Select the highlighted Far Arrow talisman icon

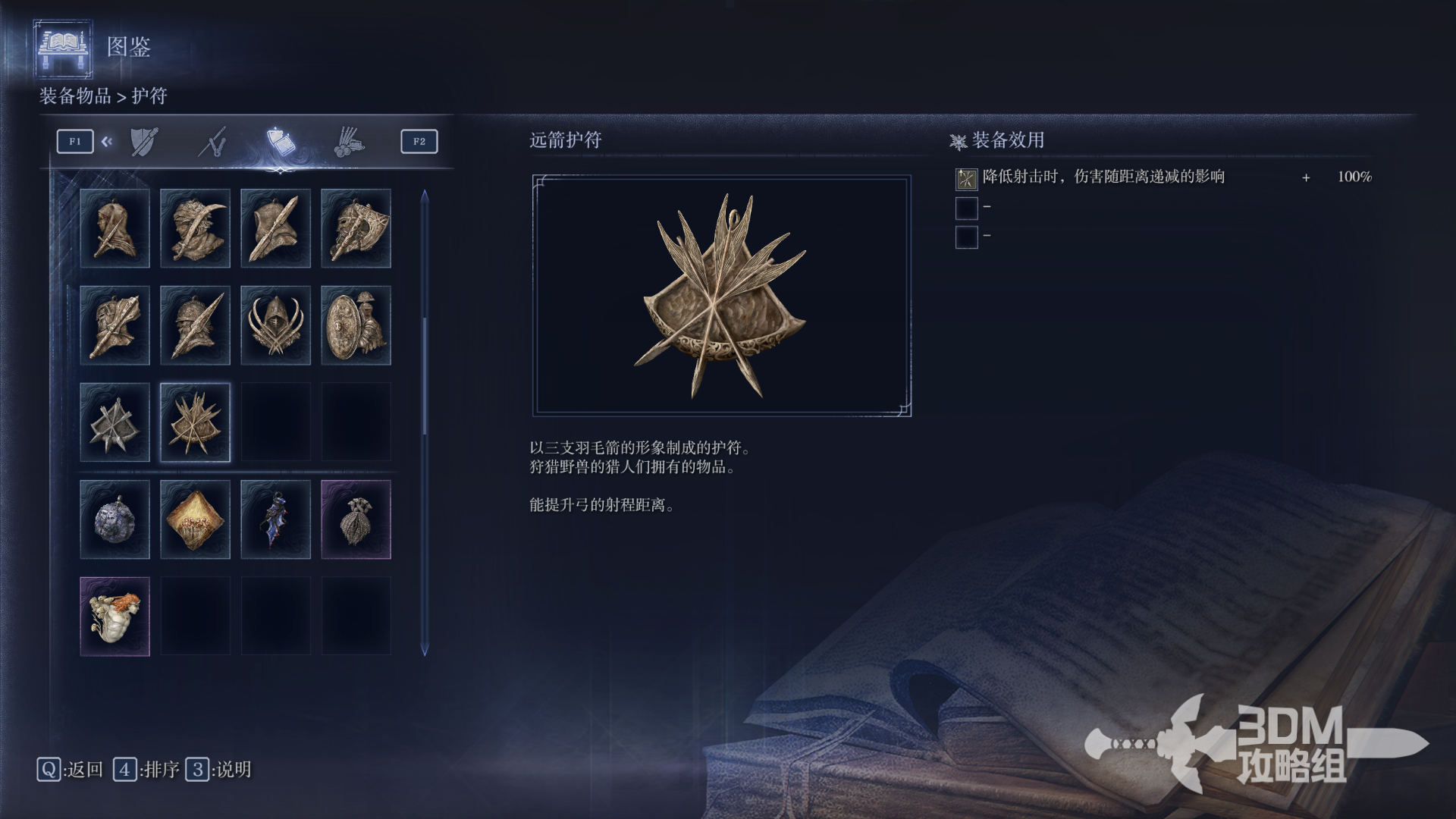[195, 422]
